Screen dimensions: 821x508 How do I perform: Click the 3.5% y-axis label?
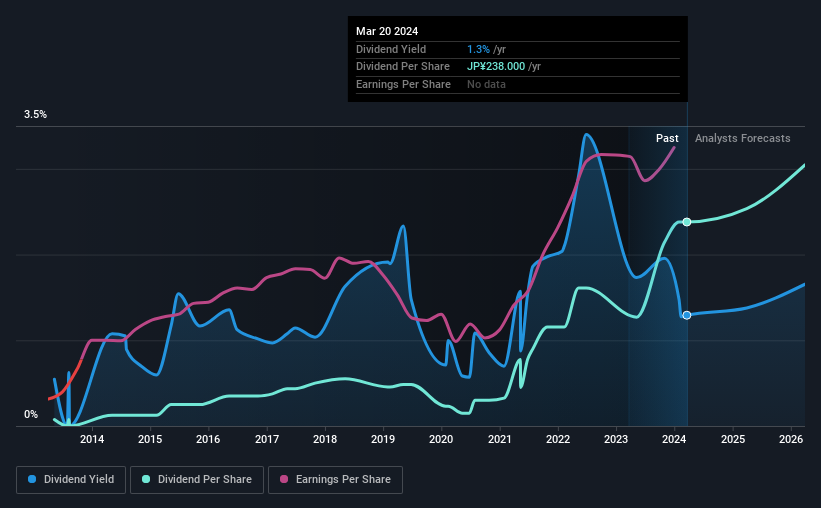click(35, 114)
